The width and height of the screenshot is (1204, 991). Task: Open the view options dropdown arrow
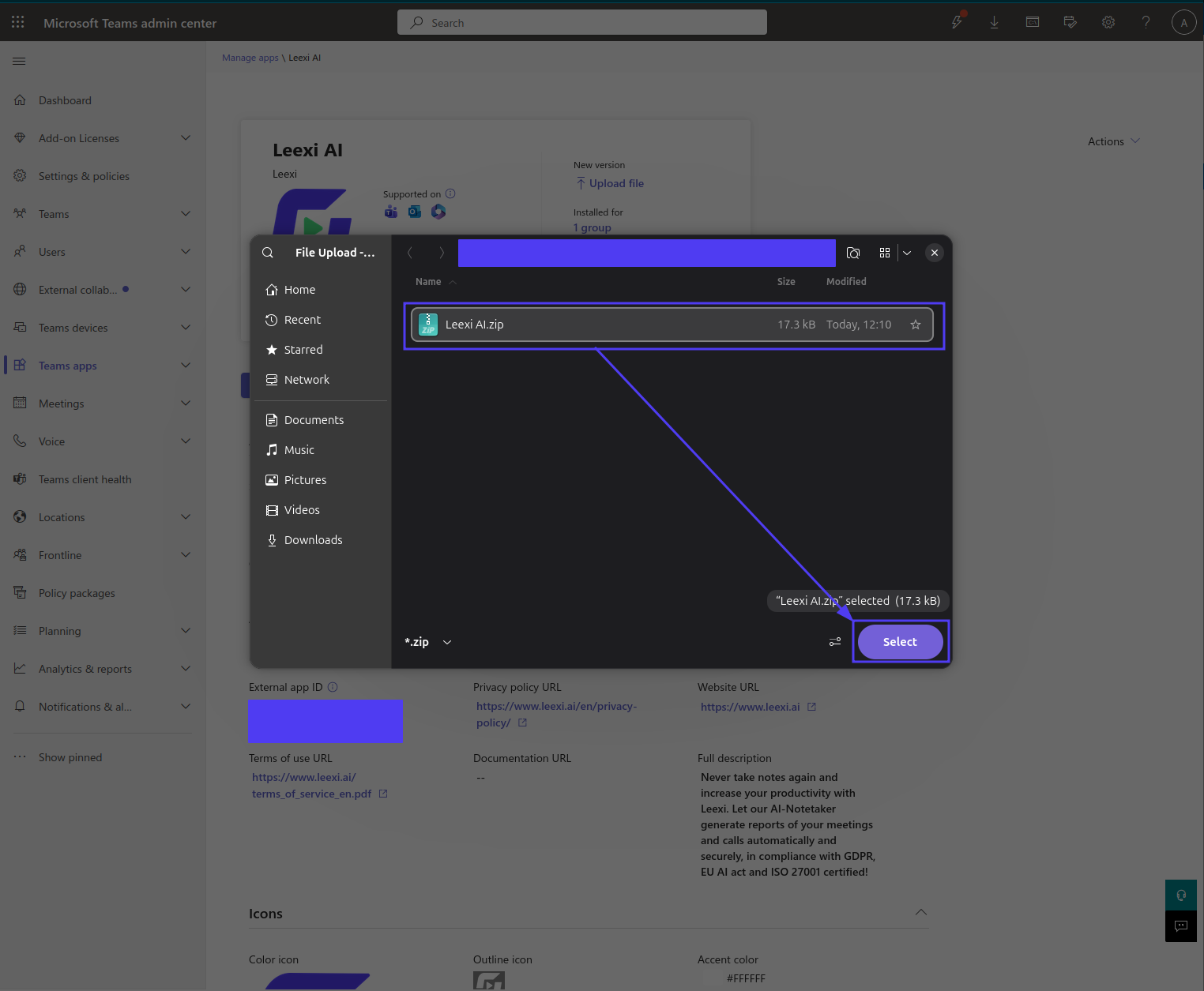907,253
